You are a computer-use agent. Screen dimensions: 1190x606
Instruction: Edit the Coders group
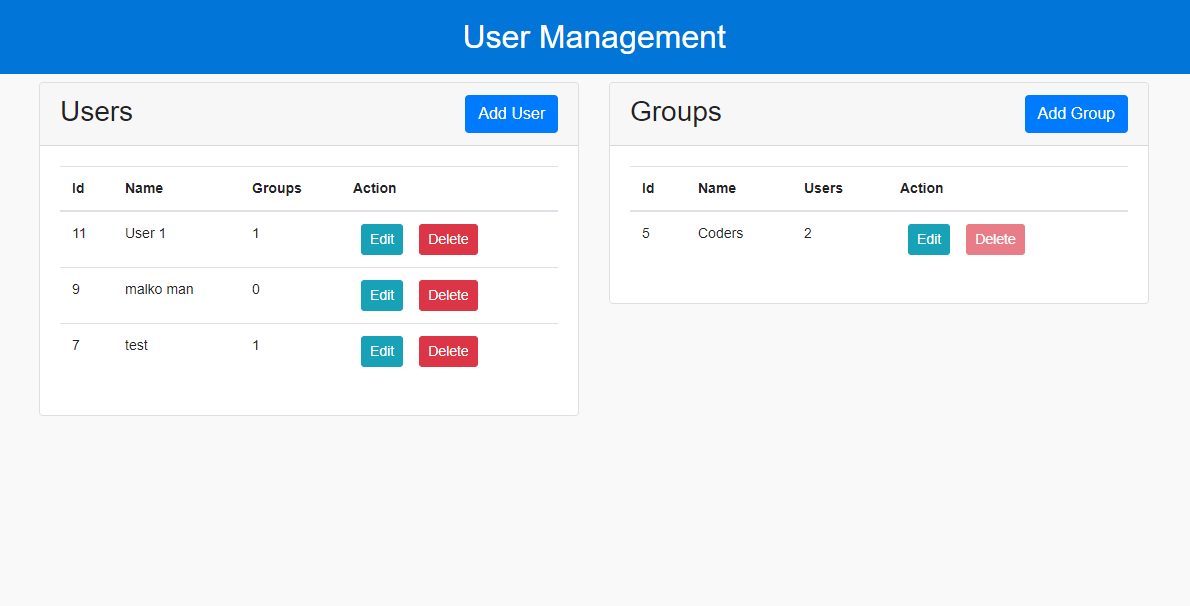tap(928, 239)
